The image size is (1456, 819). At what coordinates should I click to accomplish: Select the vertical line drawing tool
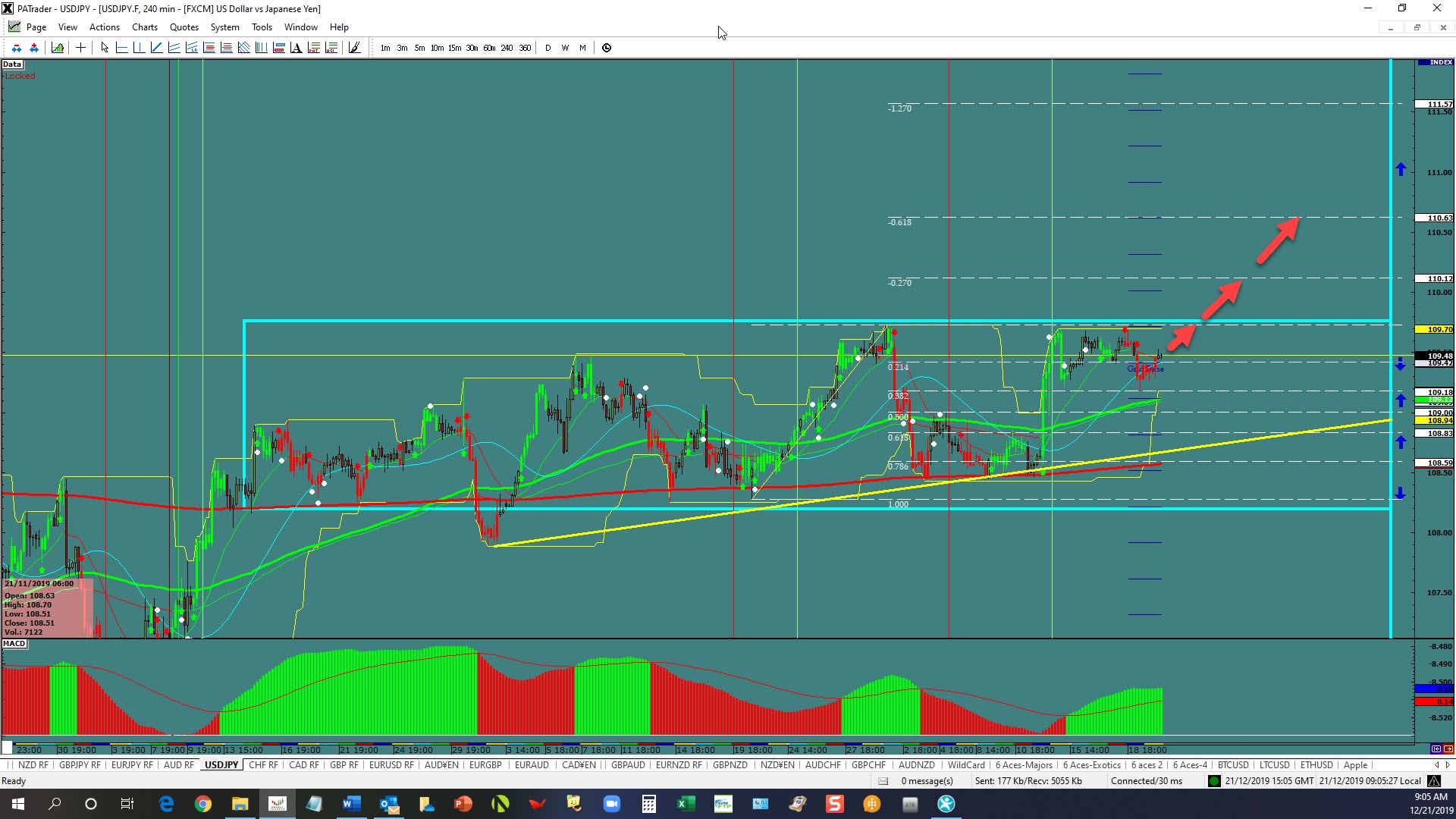140,48
